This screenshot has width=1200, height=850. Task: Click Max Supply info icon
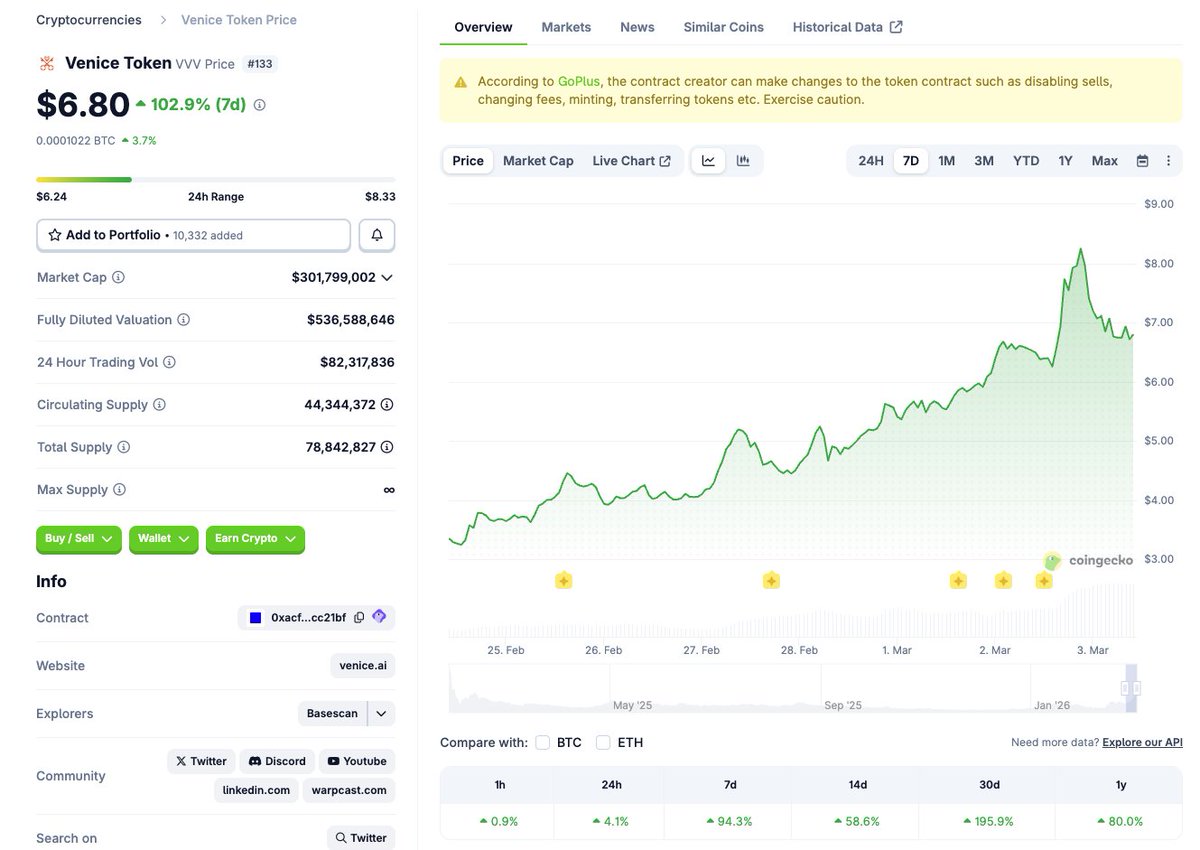coord(119,490)
